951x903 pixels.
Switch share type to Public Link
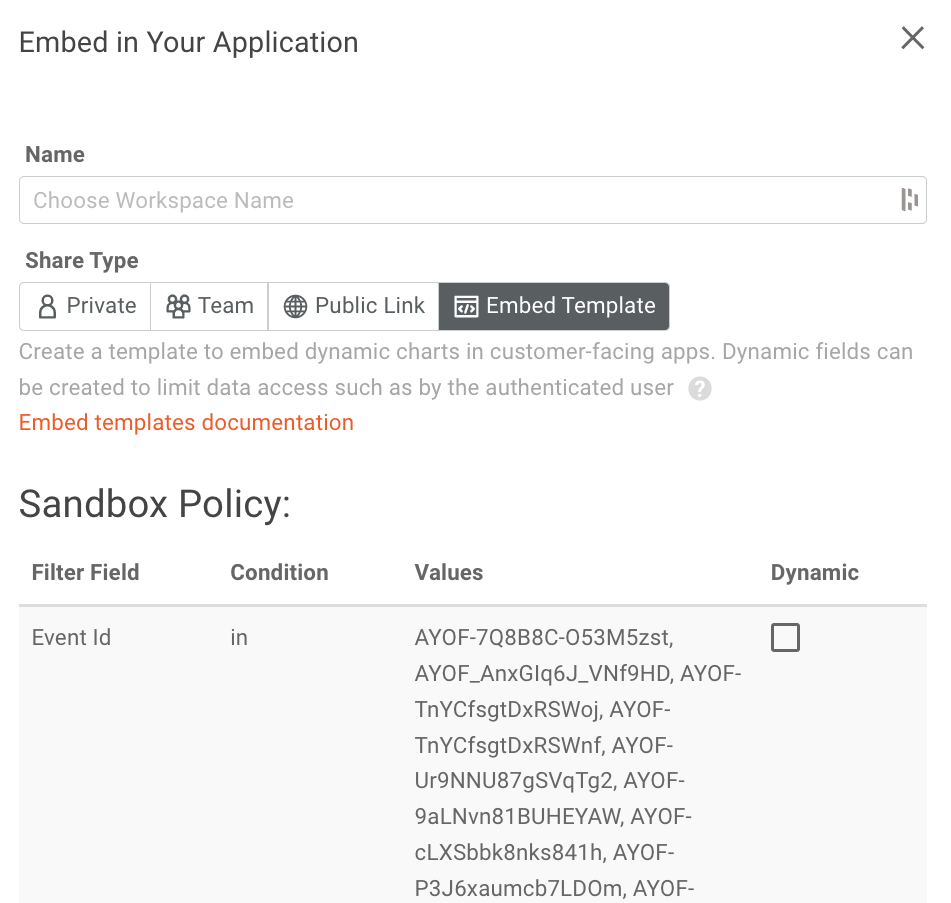click(x=353, y=306)
